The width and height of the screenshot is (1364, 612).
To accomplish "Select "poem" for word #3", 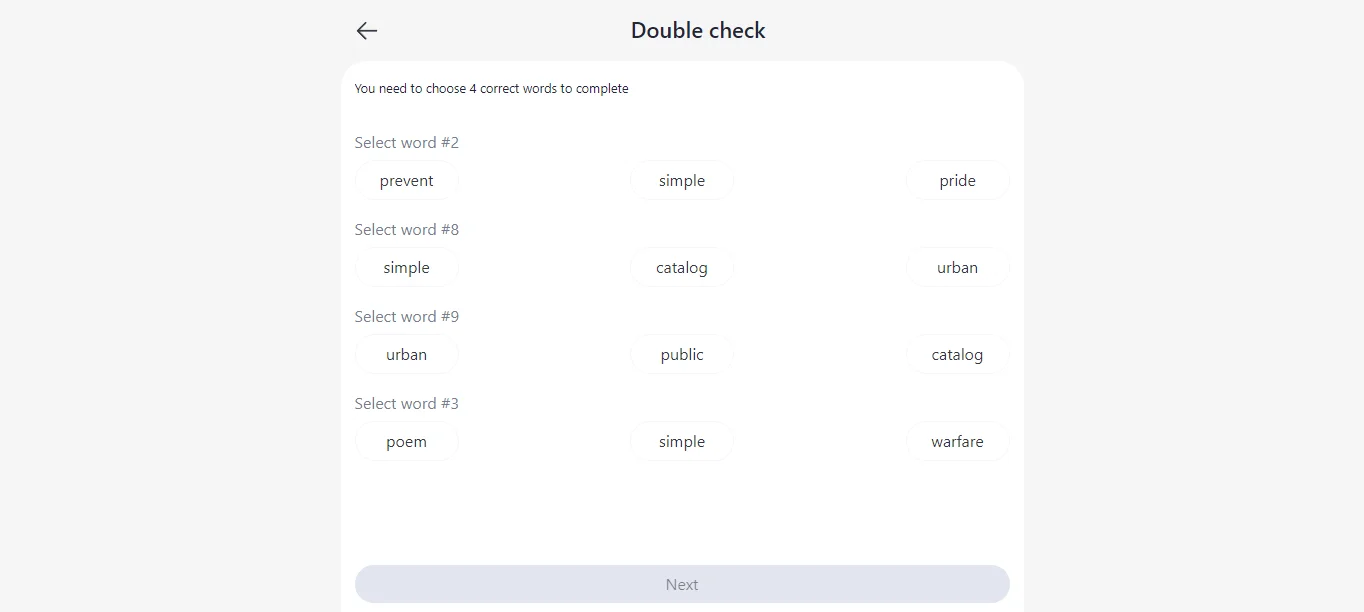I will [406, 442].
